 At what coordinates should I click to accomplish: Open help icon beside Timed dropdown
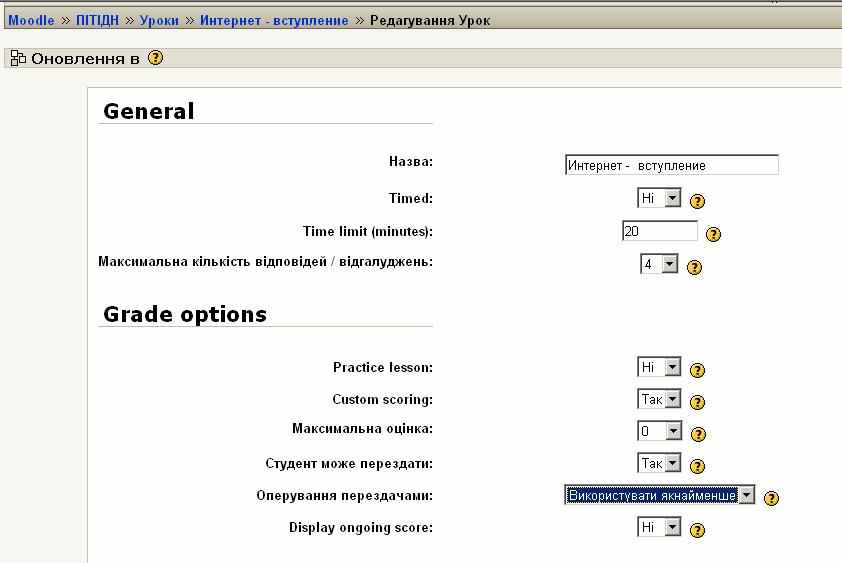[697, 201]
